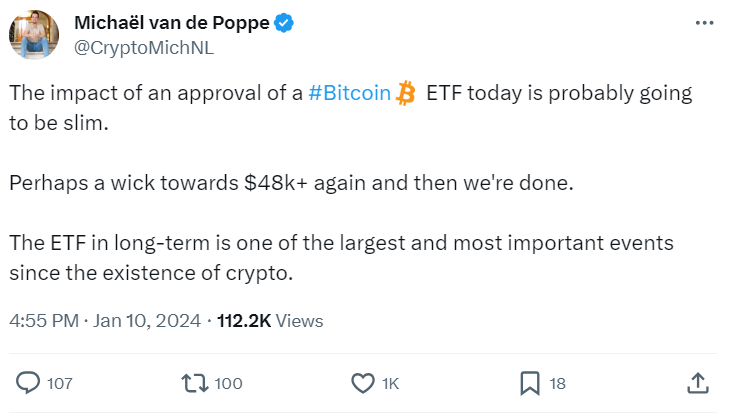Image resolution: width=734 pixels, height=415 pixels.
Task: Click the reply speech bubble icon
Action: pos(30,382)
